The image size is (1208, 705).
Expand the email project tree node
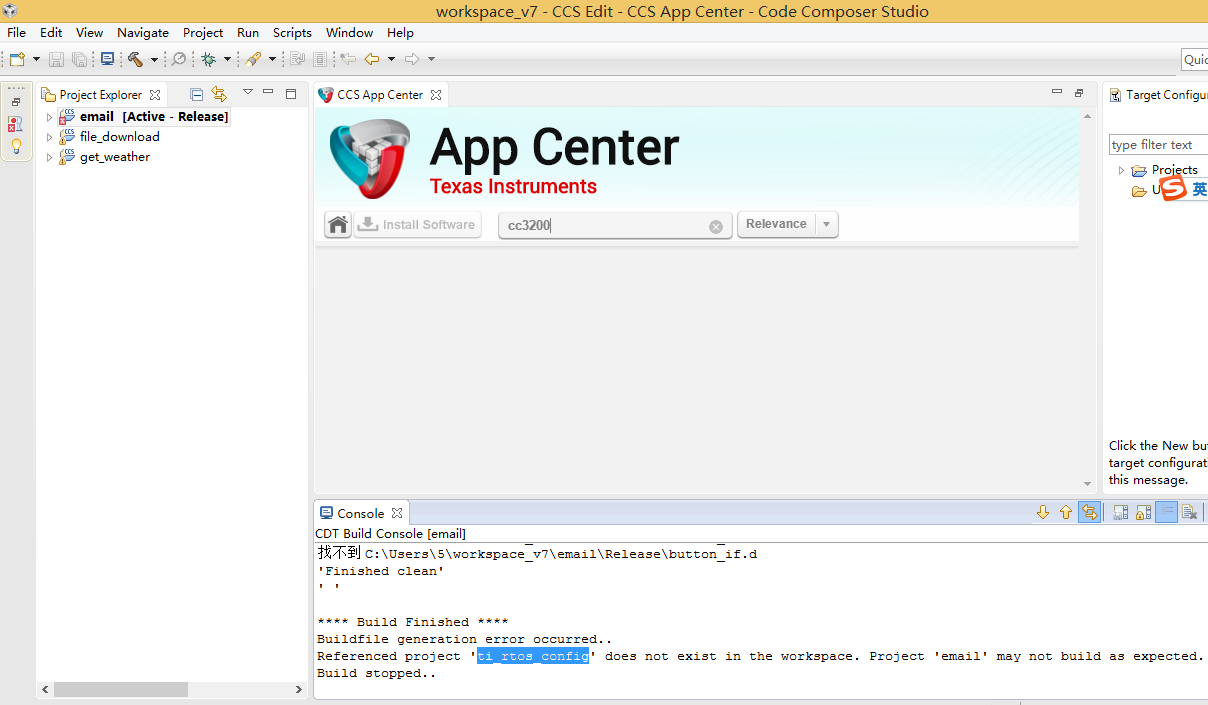(x=49, y=117)
